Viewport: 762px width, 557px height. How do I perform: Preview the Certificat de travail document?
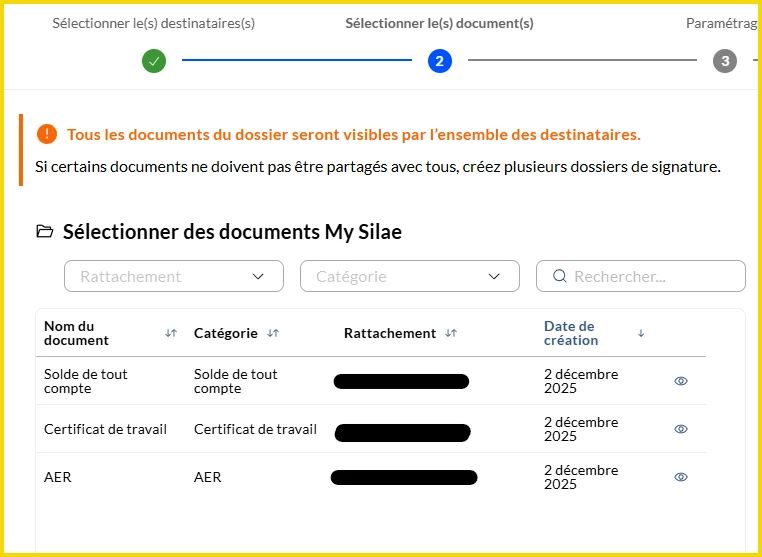click(x=681, y=429)
